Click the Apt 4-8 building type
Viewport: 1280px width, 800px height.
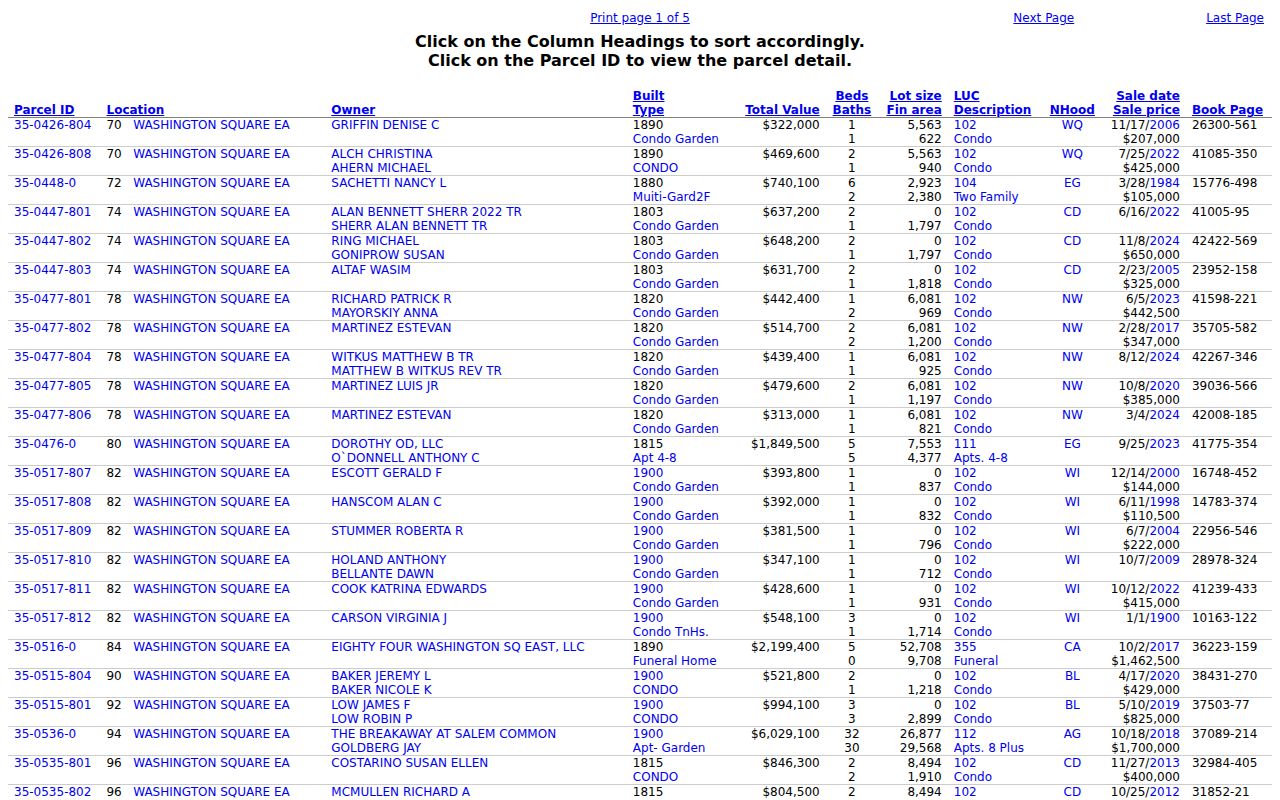(655, 458)
